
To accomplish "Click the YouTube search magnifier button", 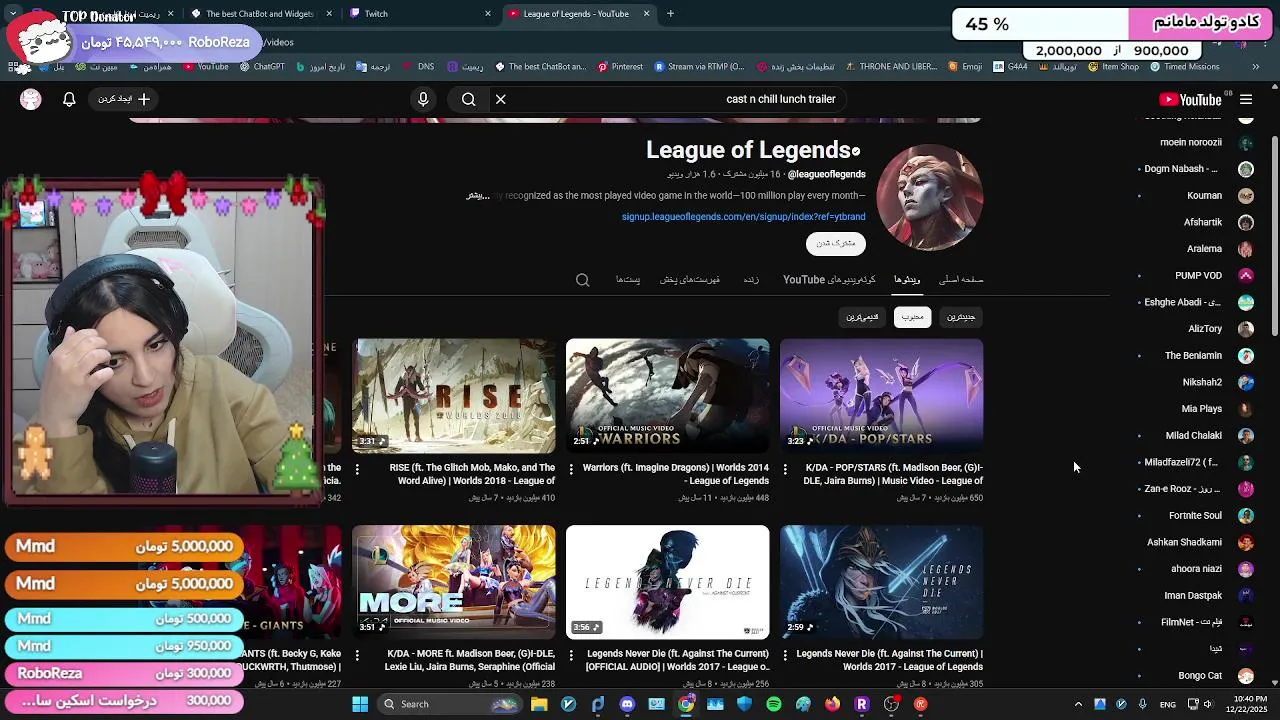I will 468,99.
